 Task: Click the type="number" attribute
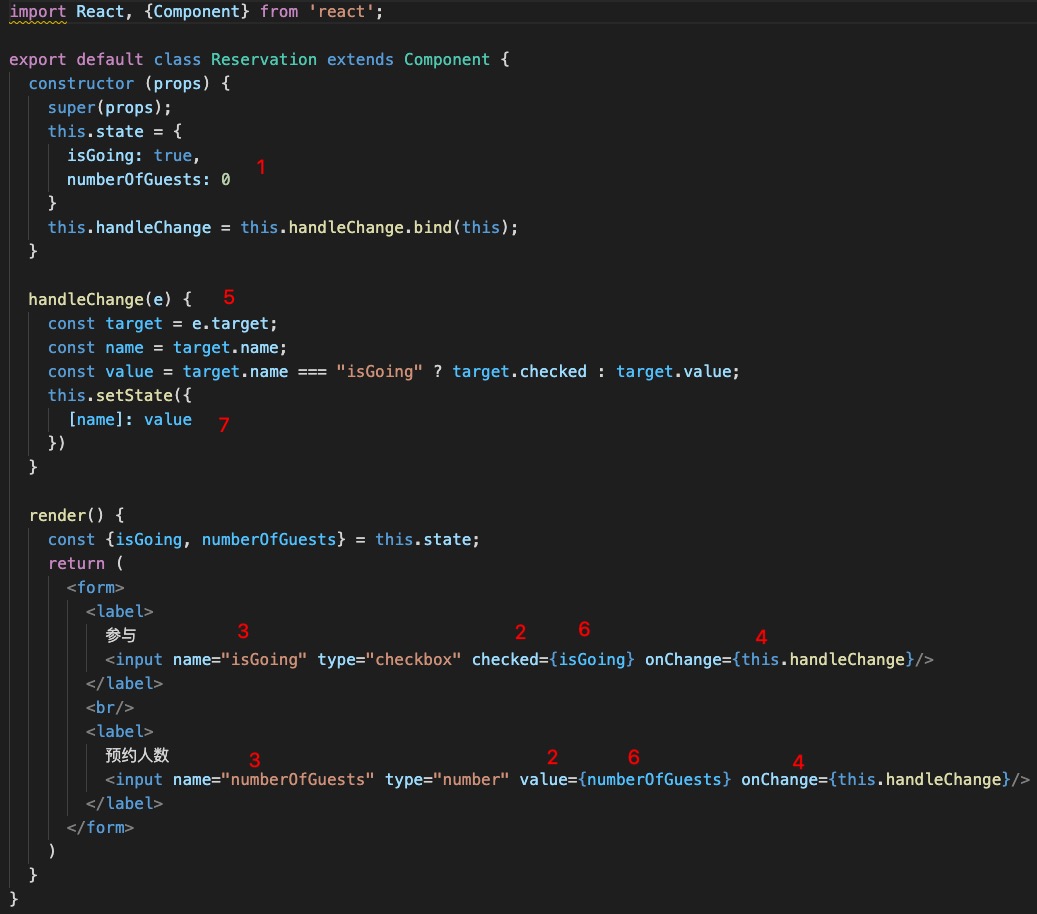(x=447, y=780)
